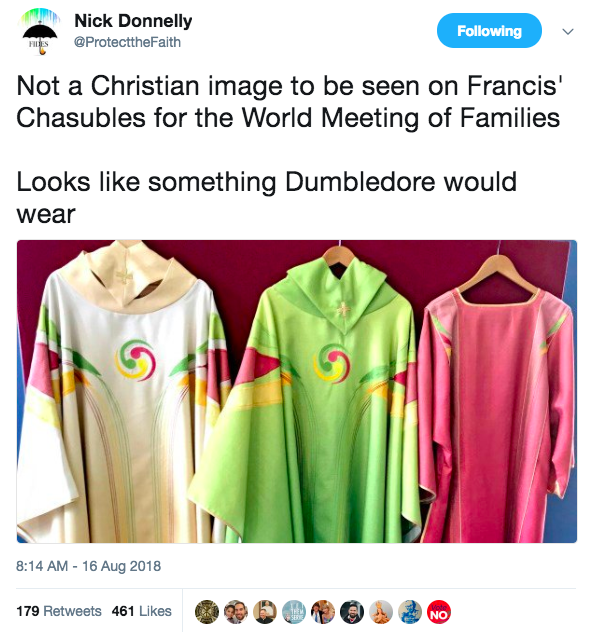The image size is (597, 632).
Task: View the 461 Likes list
Action: click(141, 611)
